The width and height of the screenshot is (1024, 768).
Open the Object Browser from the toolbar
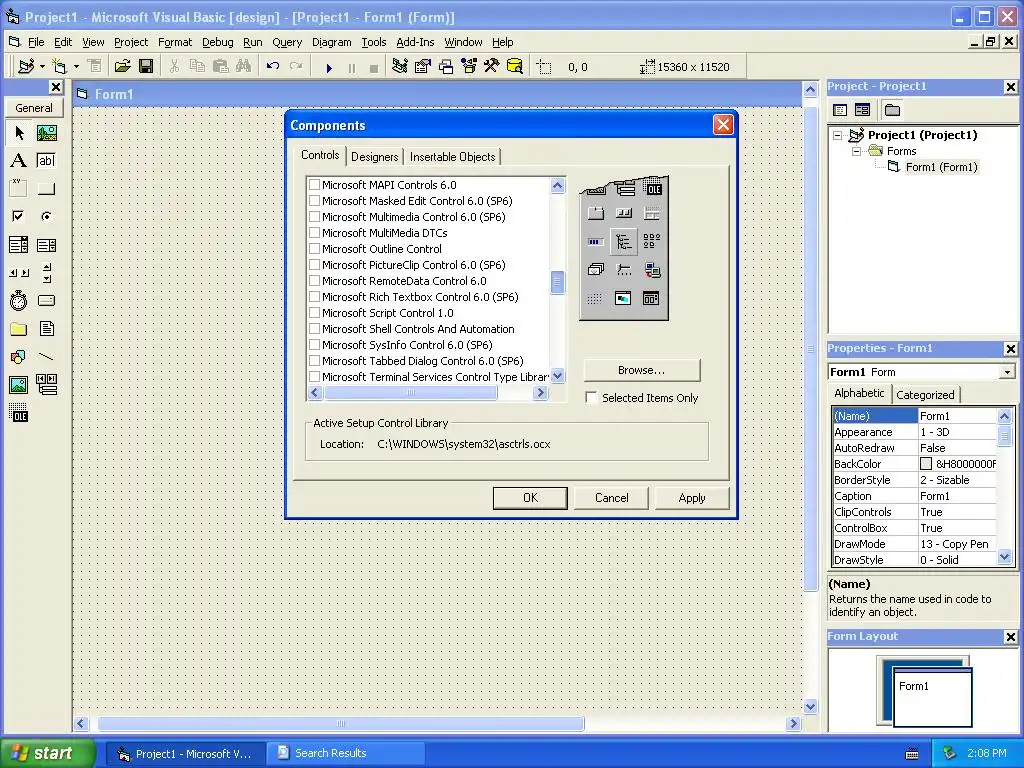[x=469, y=67]
